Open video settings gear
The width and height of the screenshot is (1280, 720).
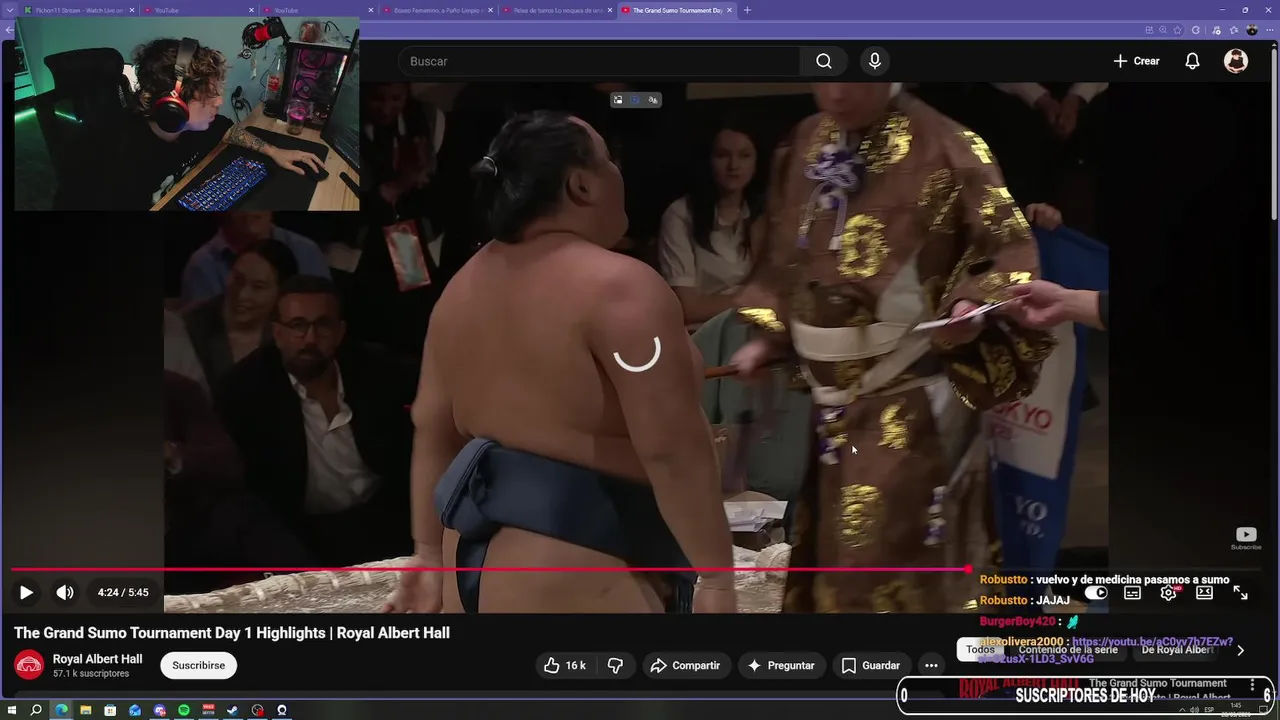[x=1168, y=592]
